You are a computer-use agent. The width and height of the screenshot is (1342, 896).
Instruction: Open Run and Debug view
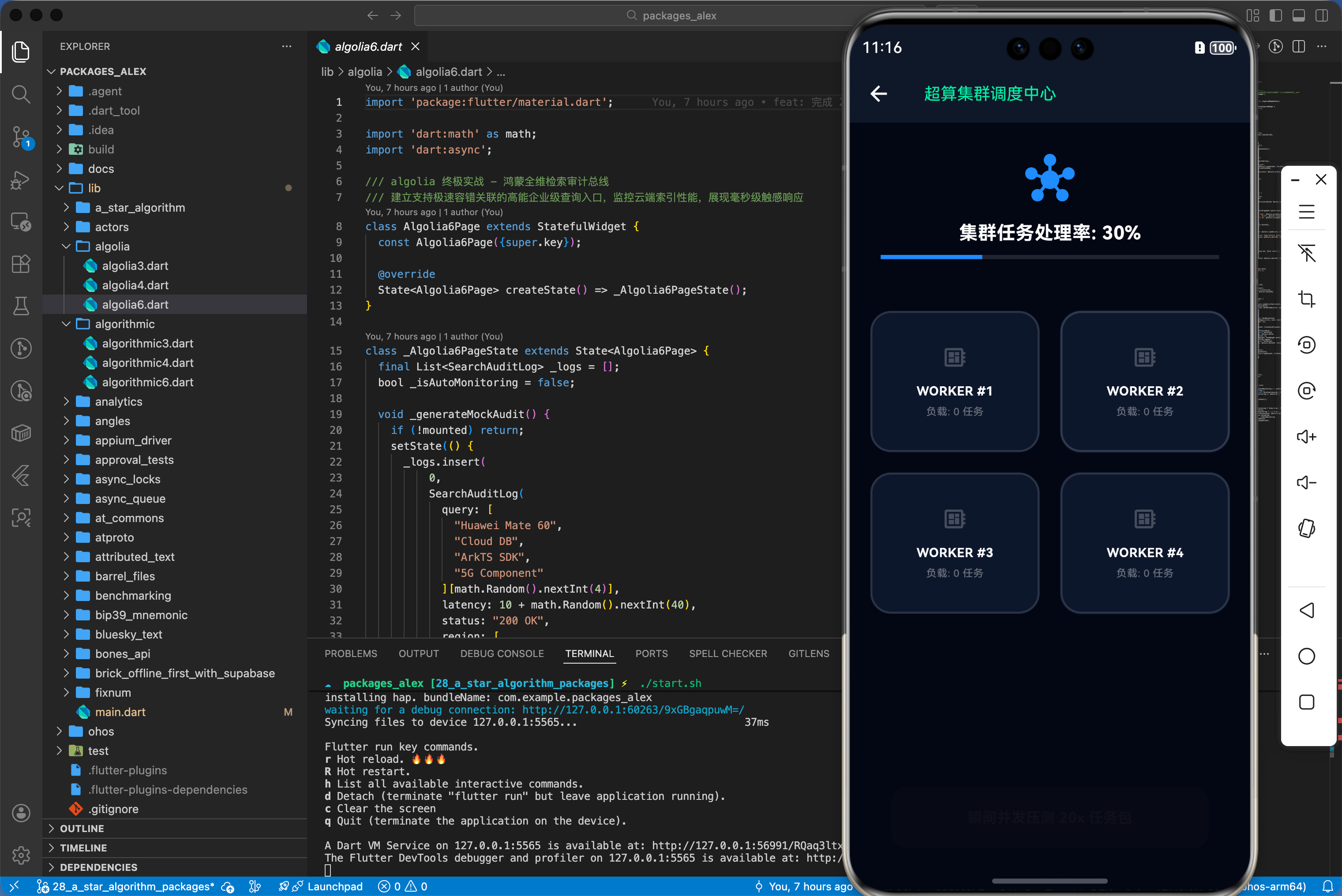point(21,179)
